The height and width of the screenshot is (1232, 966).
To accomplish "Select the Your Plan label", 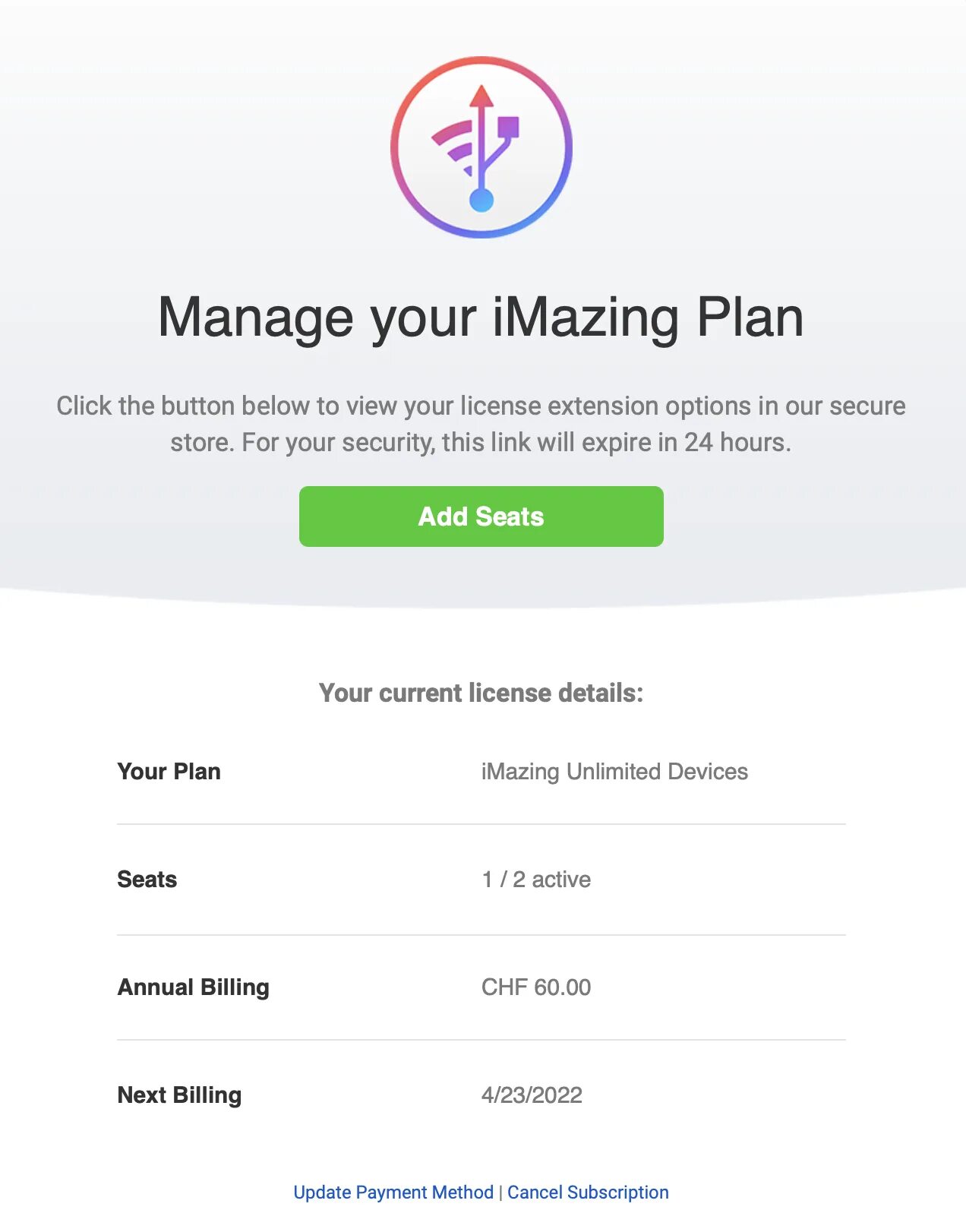I will pos(169,772).
